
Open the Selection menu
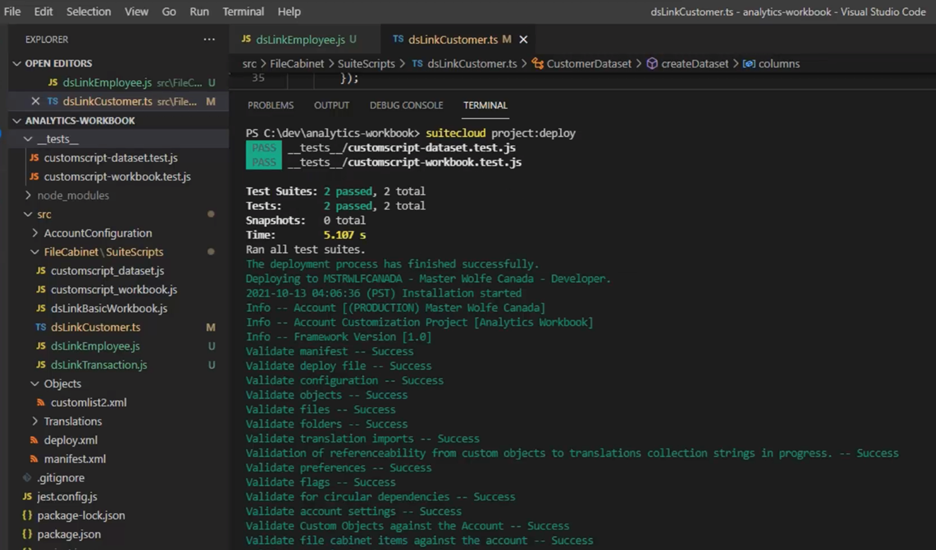pyautogui.click(x=88, y=11)
